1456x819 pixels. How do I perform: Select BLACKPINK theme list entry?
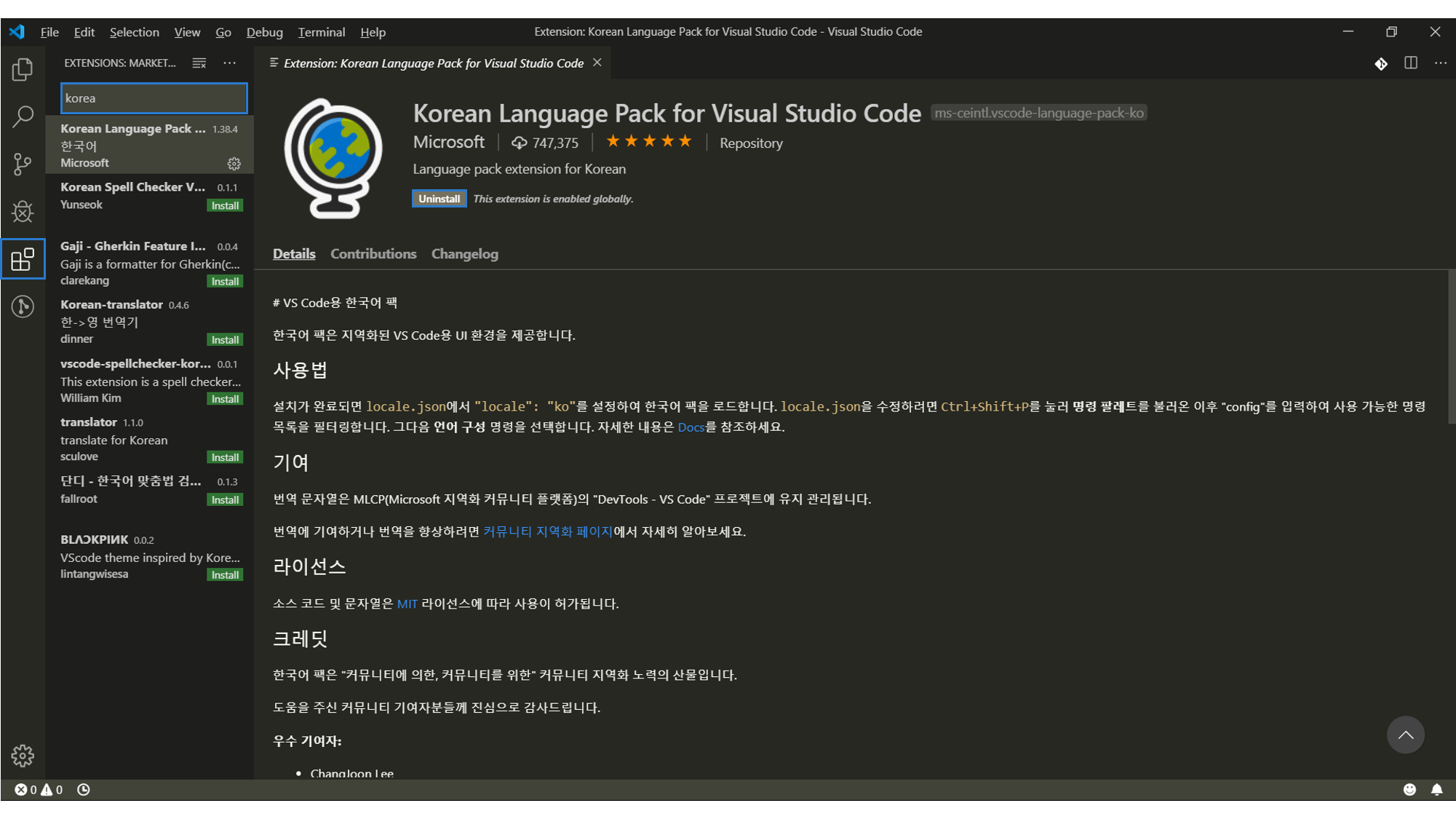coord(150,556)
